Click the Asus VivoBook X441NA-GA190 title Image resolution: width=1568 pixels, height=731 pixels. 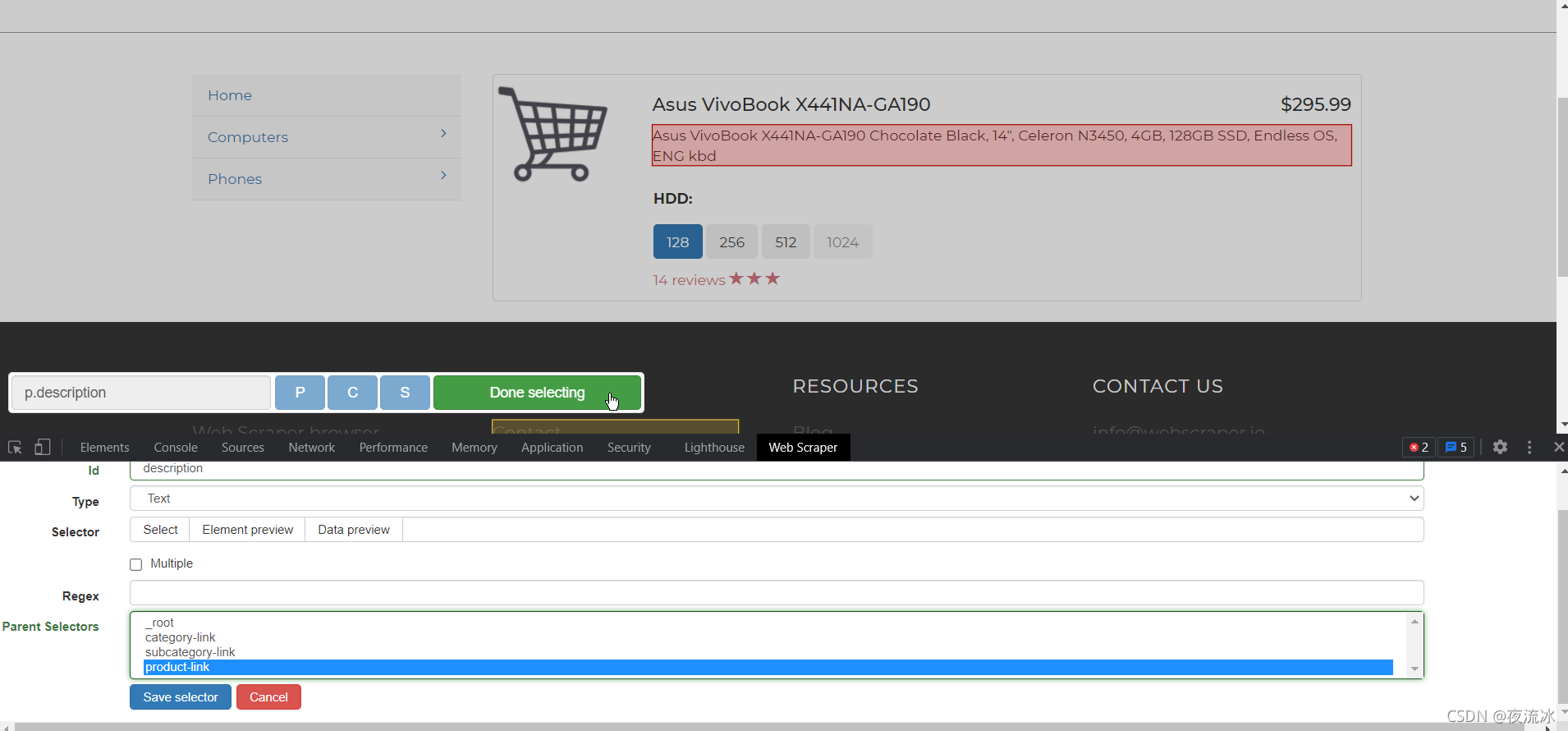(791, 104)
